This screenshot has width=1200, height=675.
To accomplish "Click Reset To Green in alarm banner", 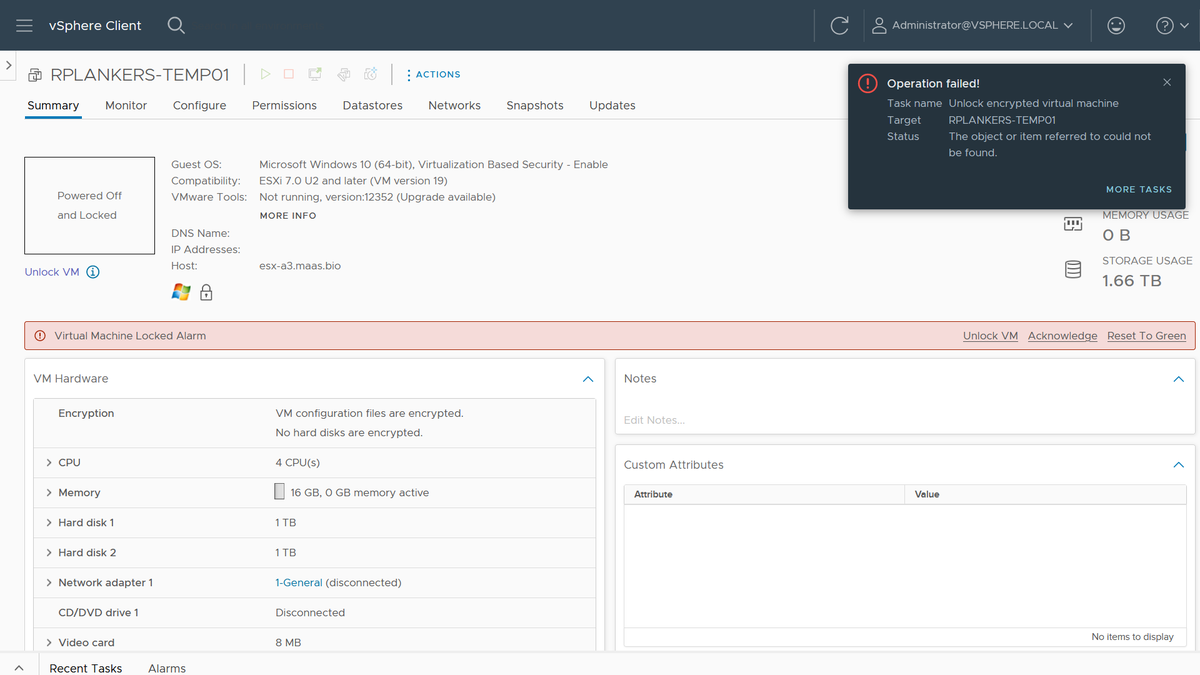I will 1146,336.
